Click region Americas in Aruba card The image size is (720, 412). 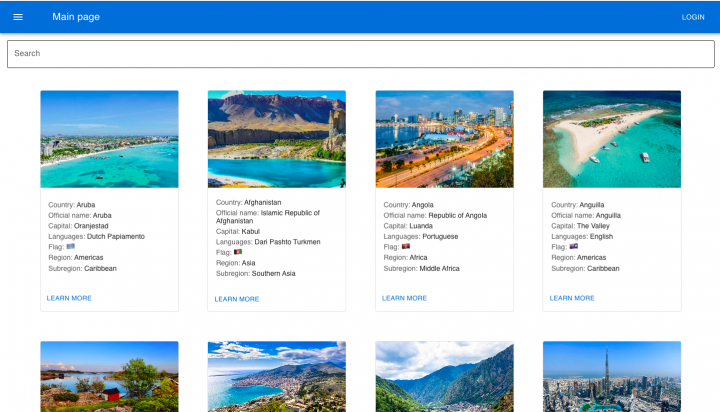[89, 258]
